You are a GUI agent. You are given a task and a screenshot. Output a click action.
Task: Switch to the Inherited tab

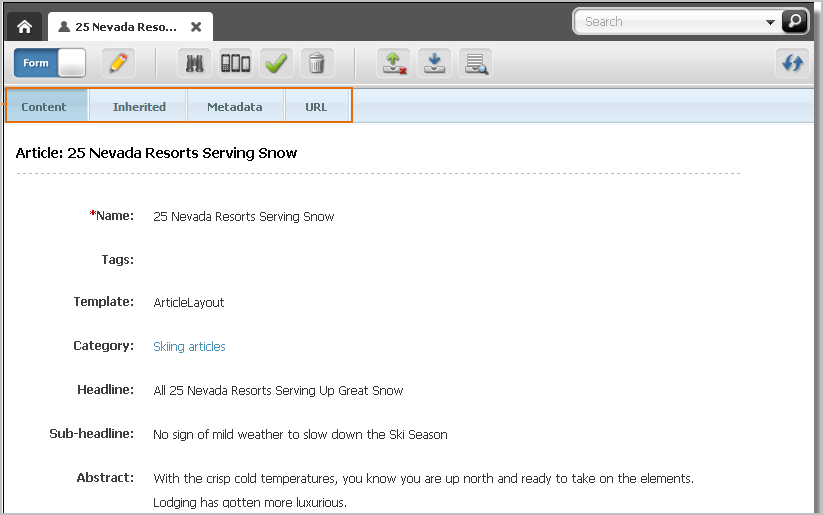139,107
